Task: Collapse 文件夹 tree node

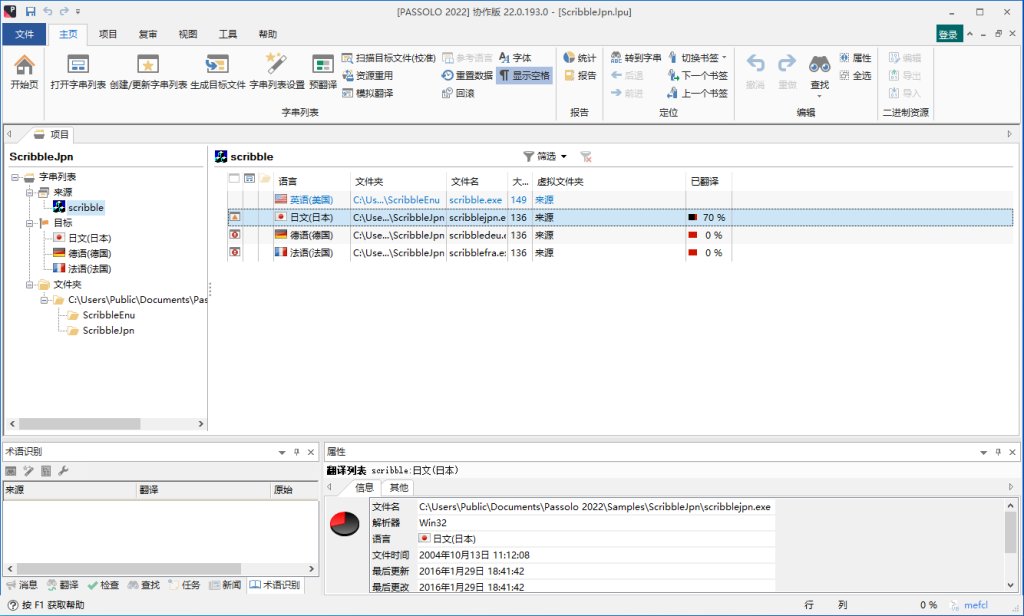Action: pos(29,284)
